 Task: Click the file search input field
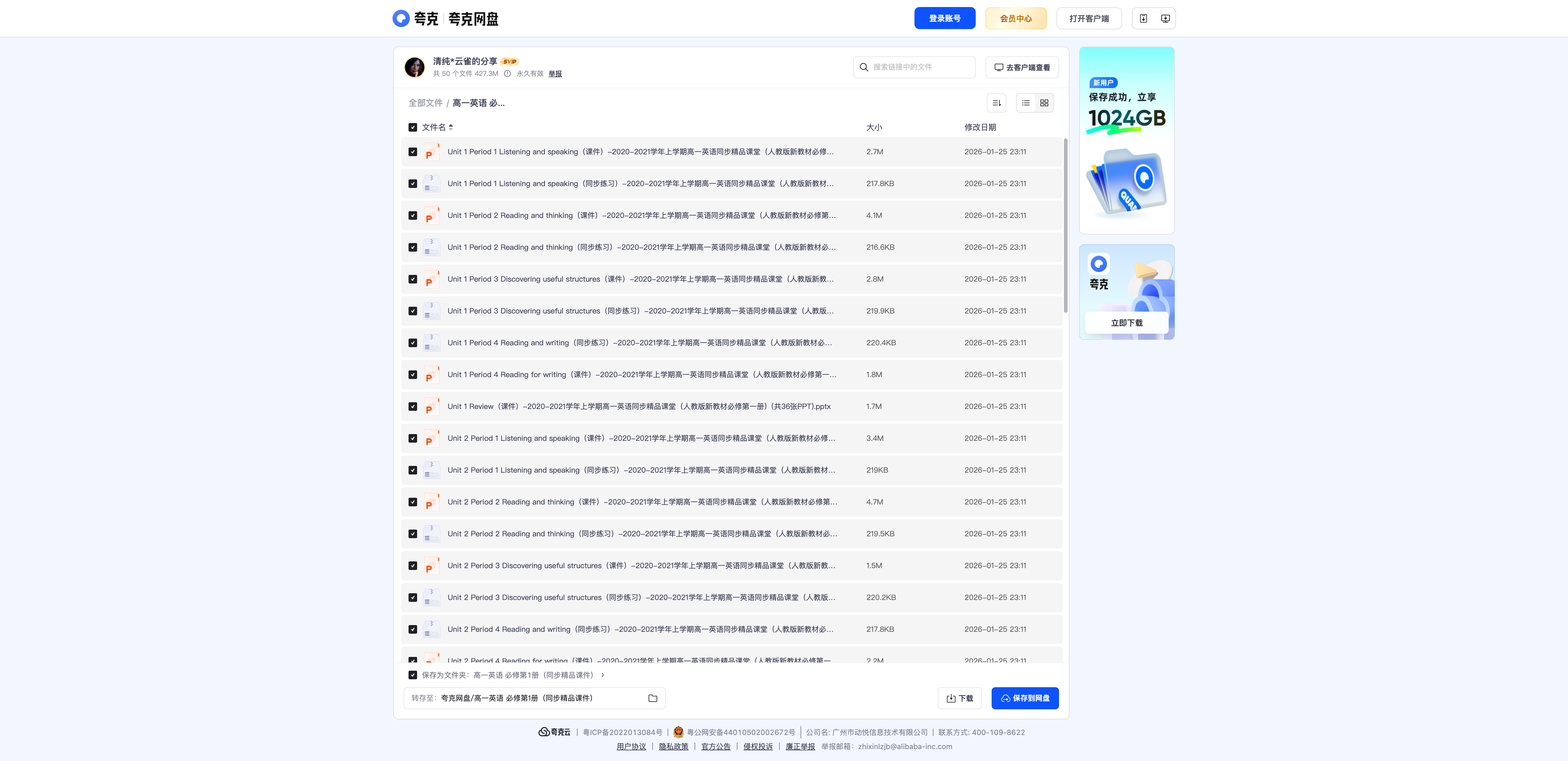(x=914, y=67)
